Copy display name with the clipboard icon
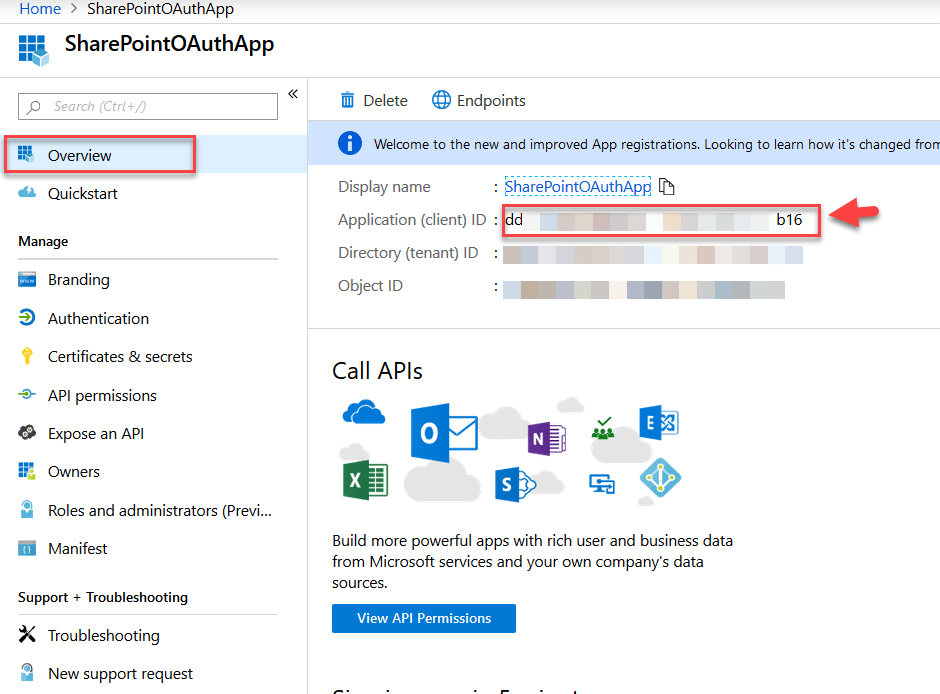This screenshot has width=940, height=694. [667, 187]
